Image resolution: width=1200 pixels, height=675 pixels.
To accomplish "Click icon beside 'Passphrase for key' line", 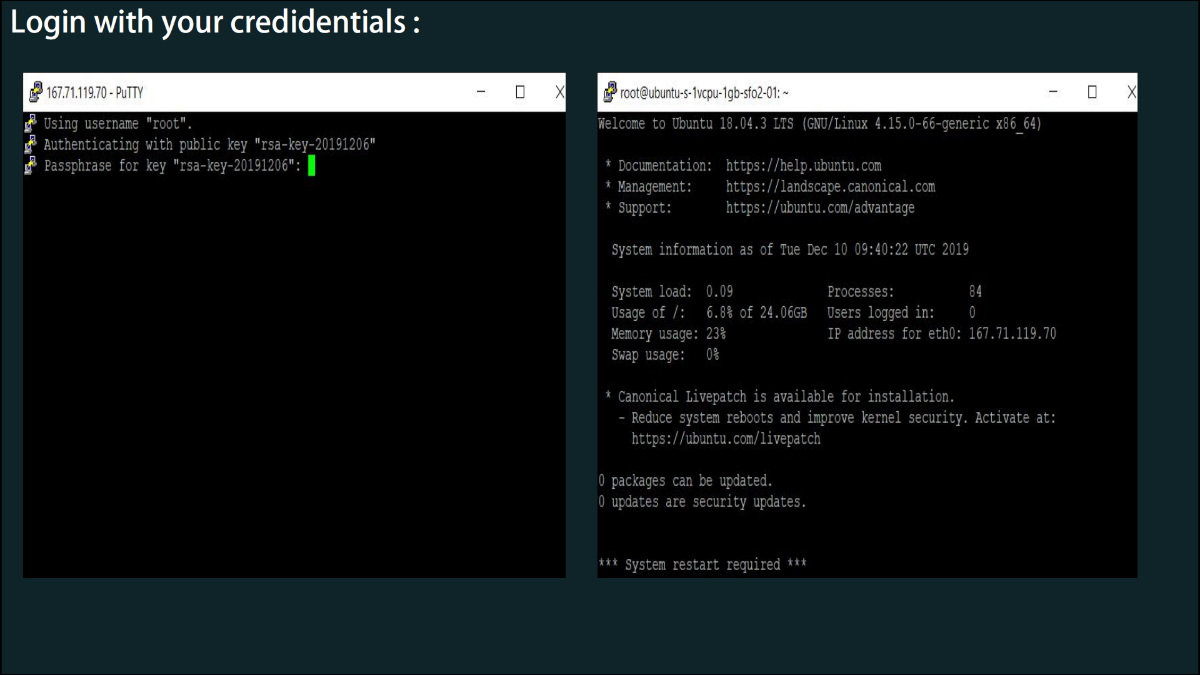I will pyautogui.click(x=31, y=166).
